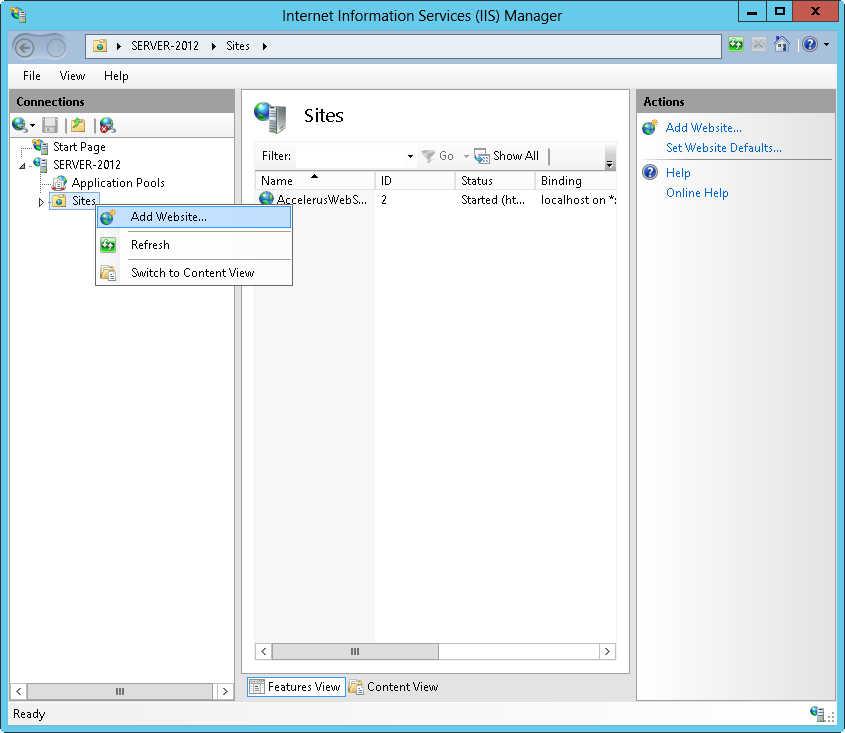
Task: Click the Switch to Content View menu icon
Action: pos(108,273)
